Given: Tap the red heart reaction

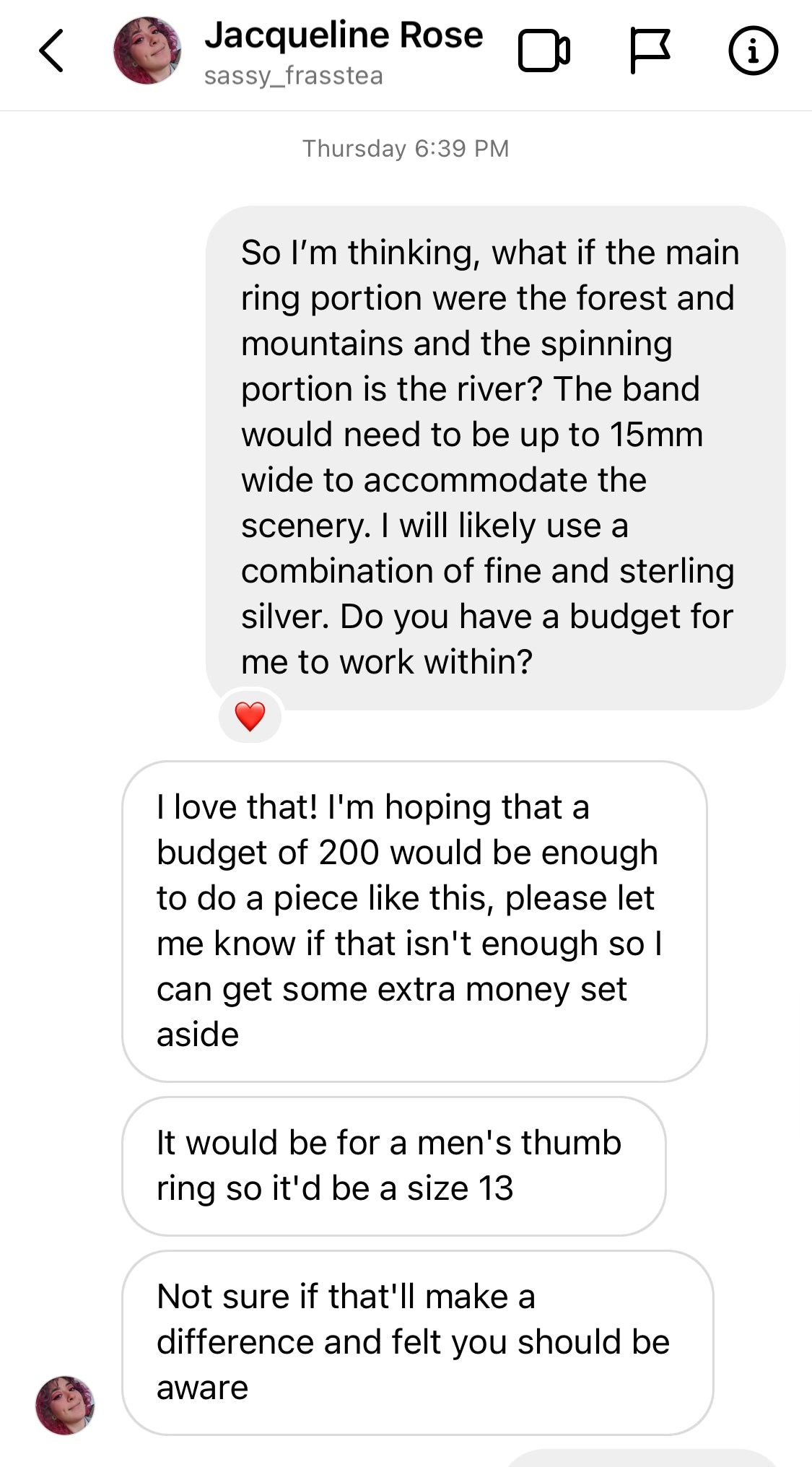Looking at the screenshot, I should point(250,716).
